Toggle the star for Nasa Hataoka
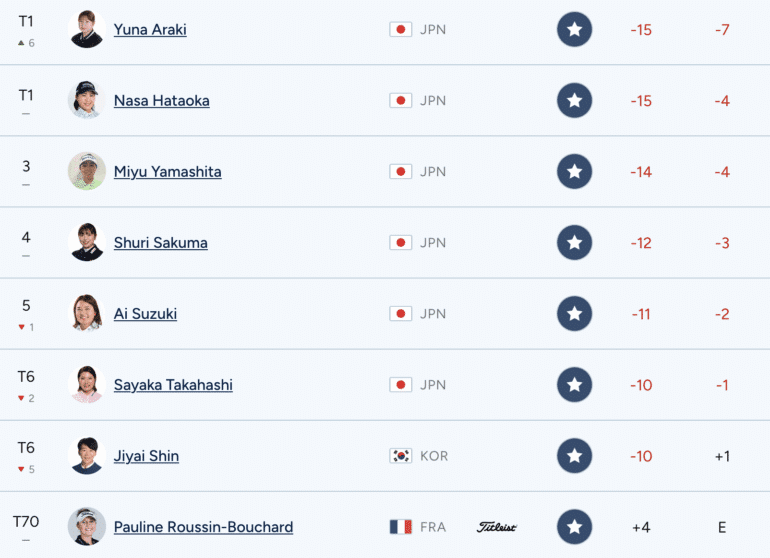This screenshot has width=770, height=558. pos(574,101)
